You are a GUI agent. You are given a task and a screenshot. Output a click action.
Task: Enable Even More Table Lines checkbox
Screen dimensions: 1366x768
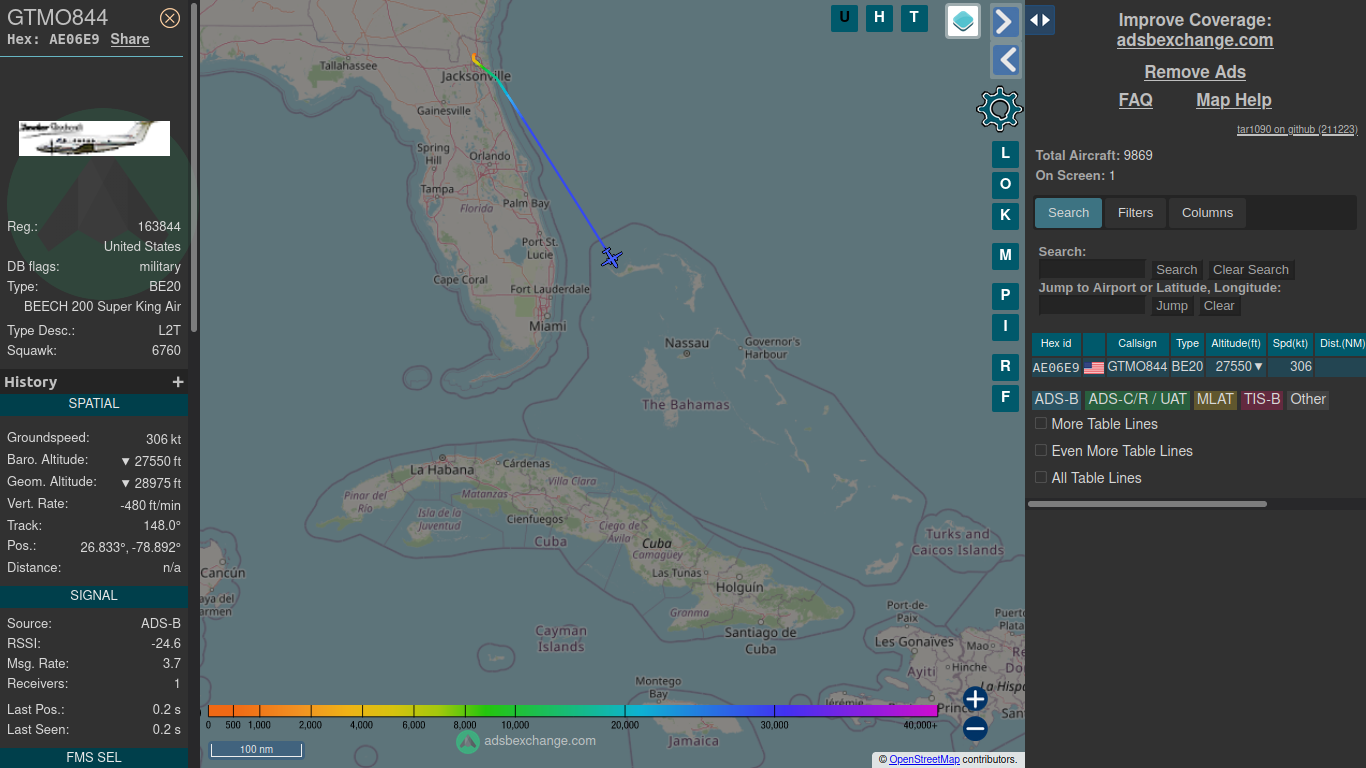1041,450
